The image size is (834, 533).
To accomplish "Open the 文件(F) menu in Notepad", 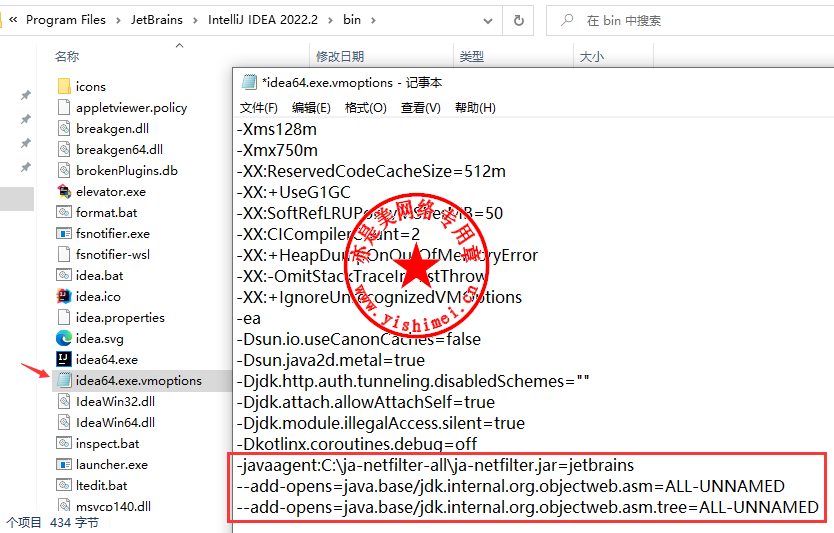I will [x=258, y=108].
